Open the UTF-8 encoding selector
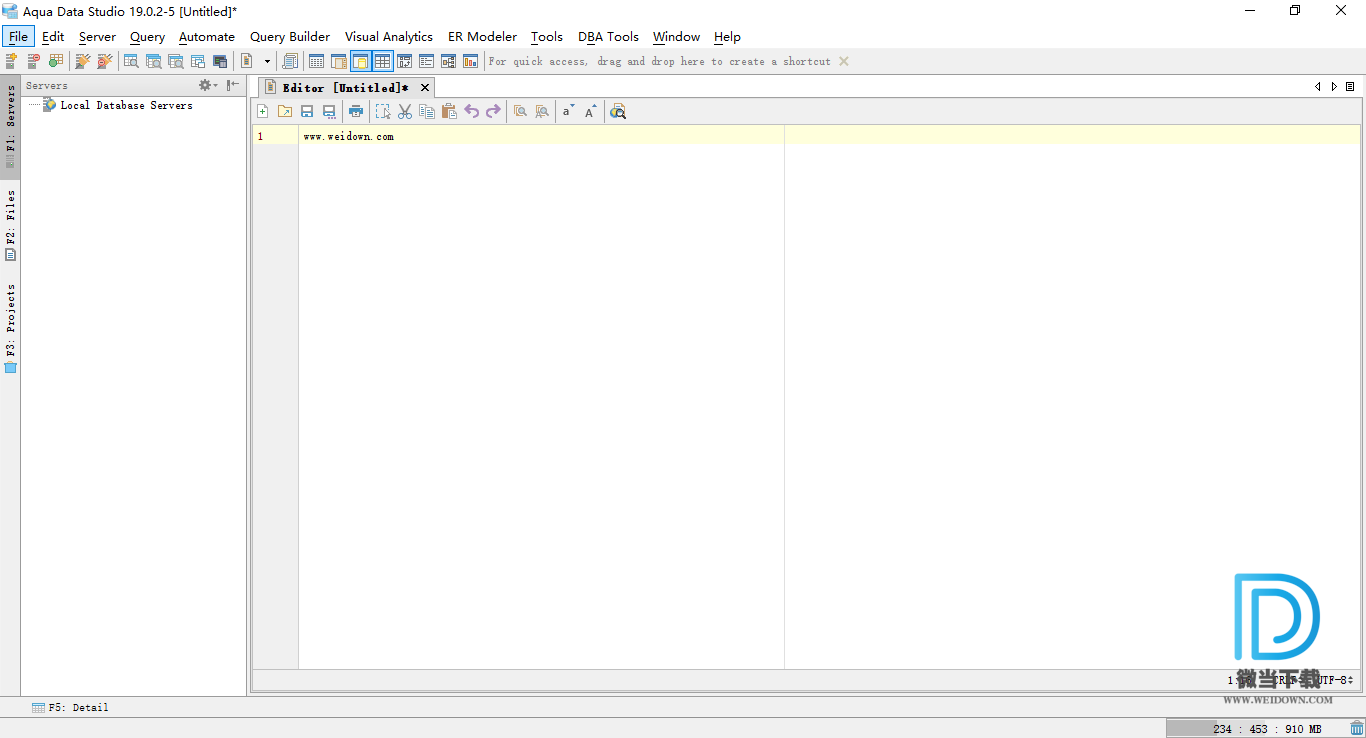The width and height of the screenshot is (1366, 738). (x=1334, y=680)
